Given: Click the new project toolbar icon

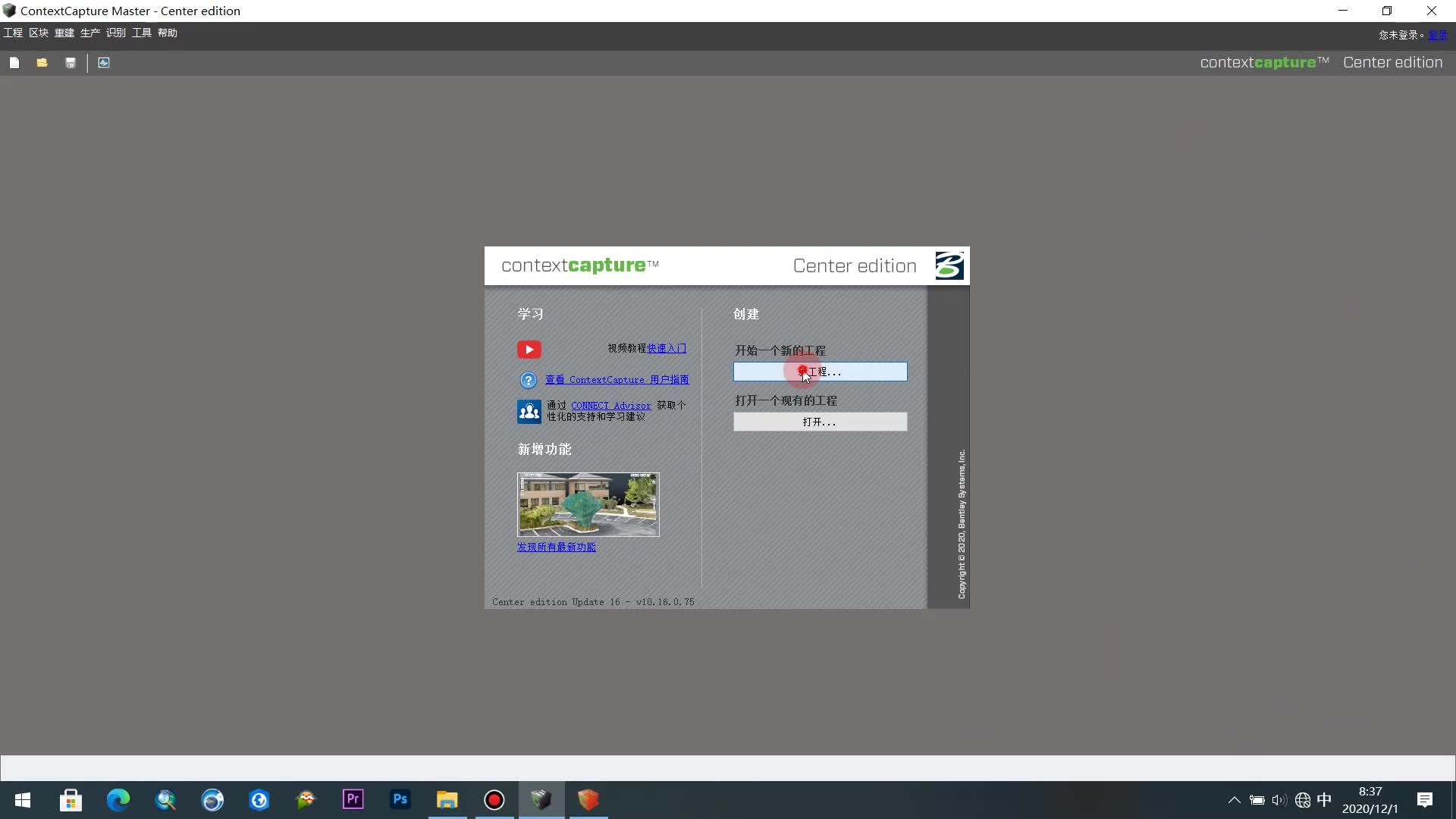Looking at the screenshot, I should tap(14, 63).
